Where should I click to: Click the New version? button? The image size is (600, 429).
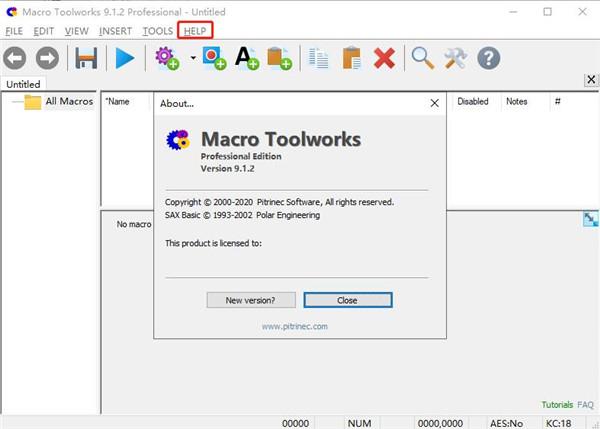click(x=251, y=300)
